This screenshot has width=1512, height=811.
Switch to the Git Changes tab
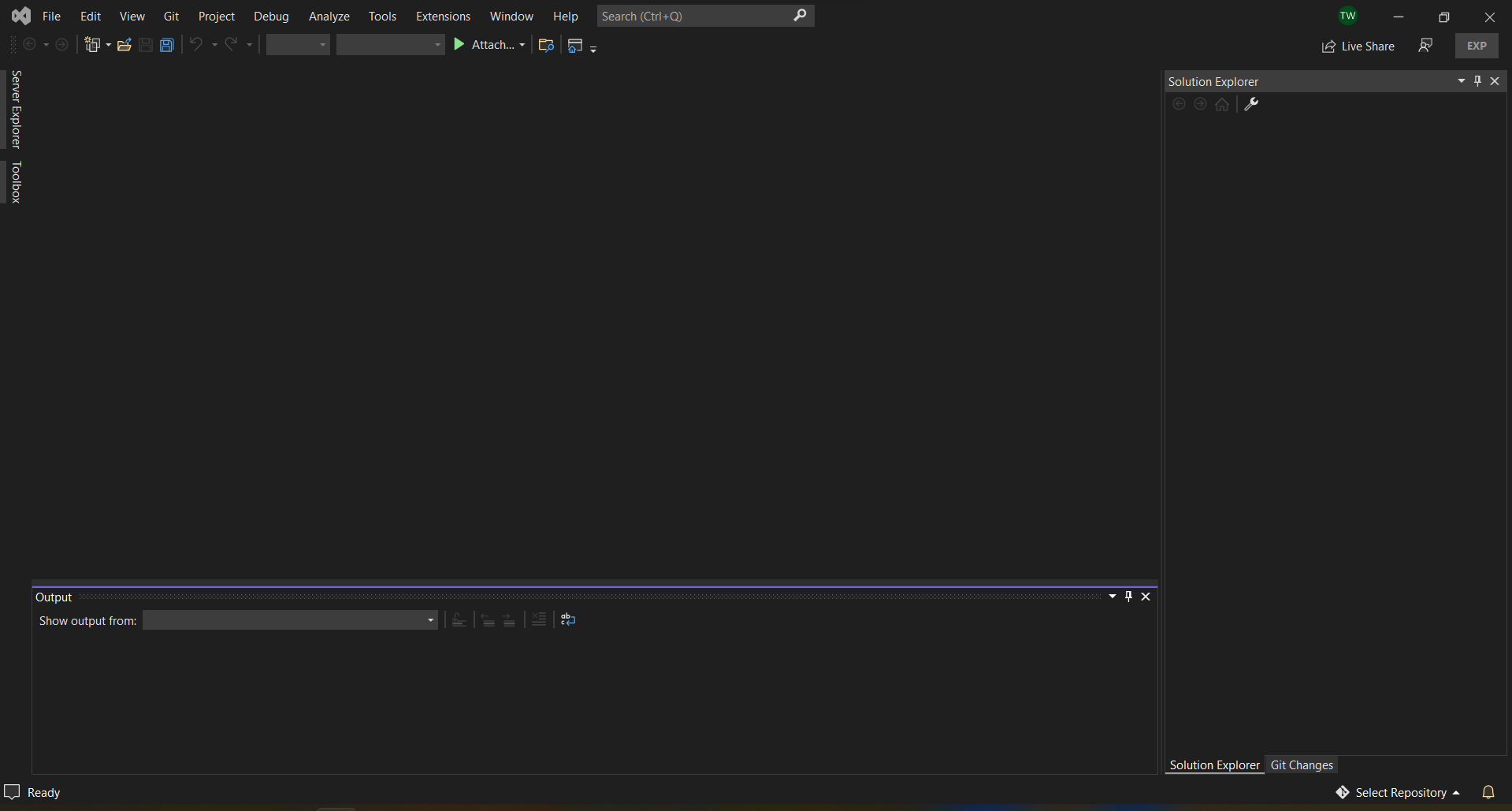coord(1302,764)
